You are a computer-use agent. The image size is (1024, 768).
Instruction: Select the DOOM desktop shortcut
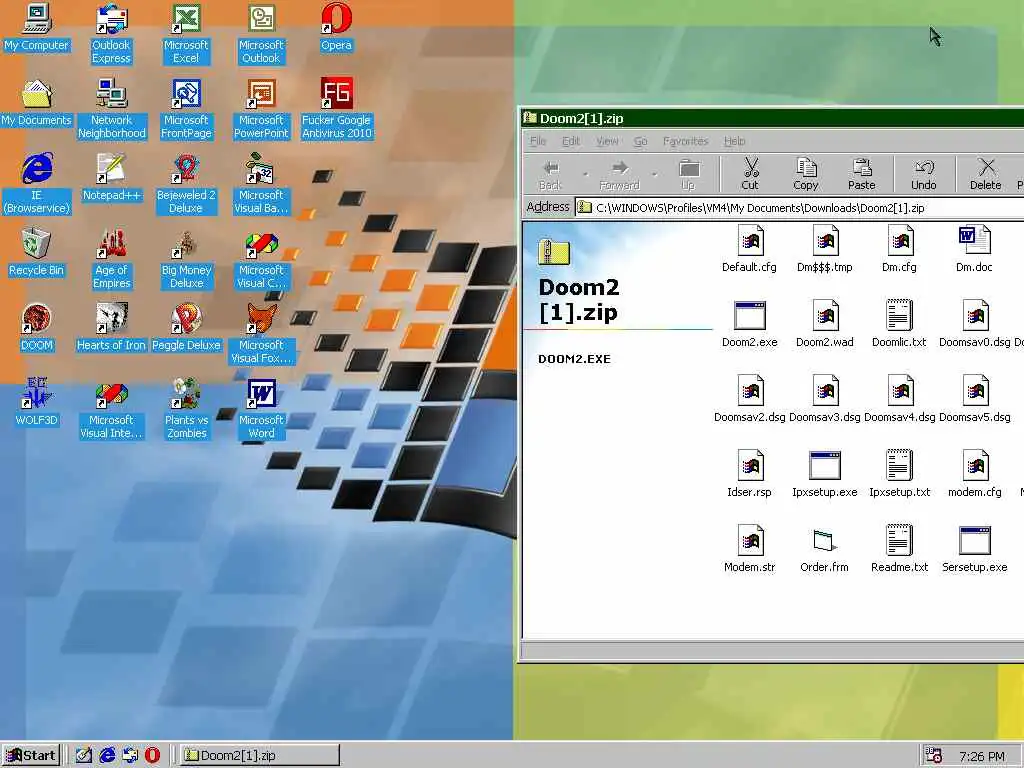(x=37, y=327)
